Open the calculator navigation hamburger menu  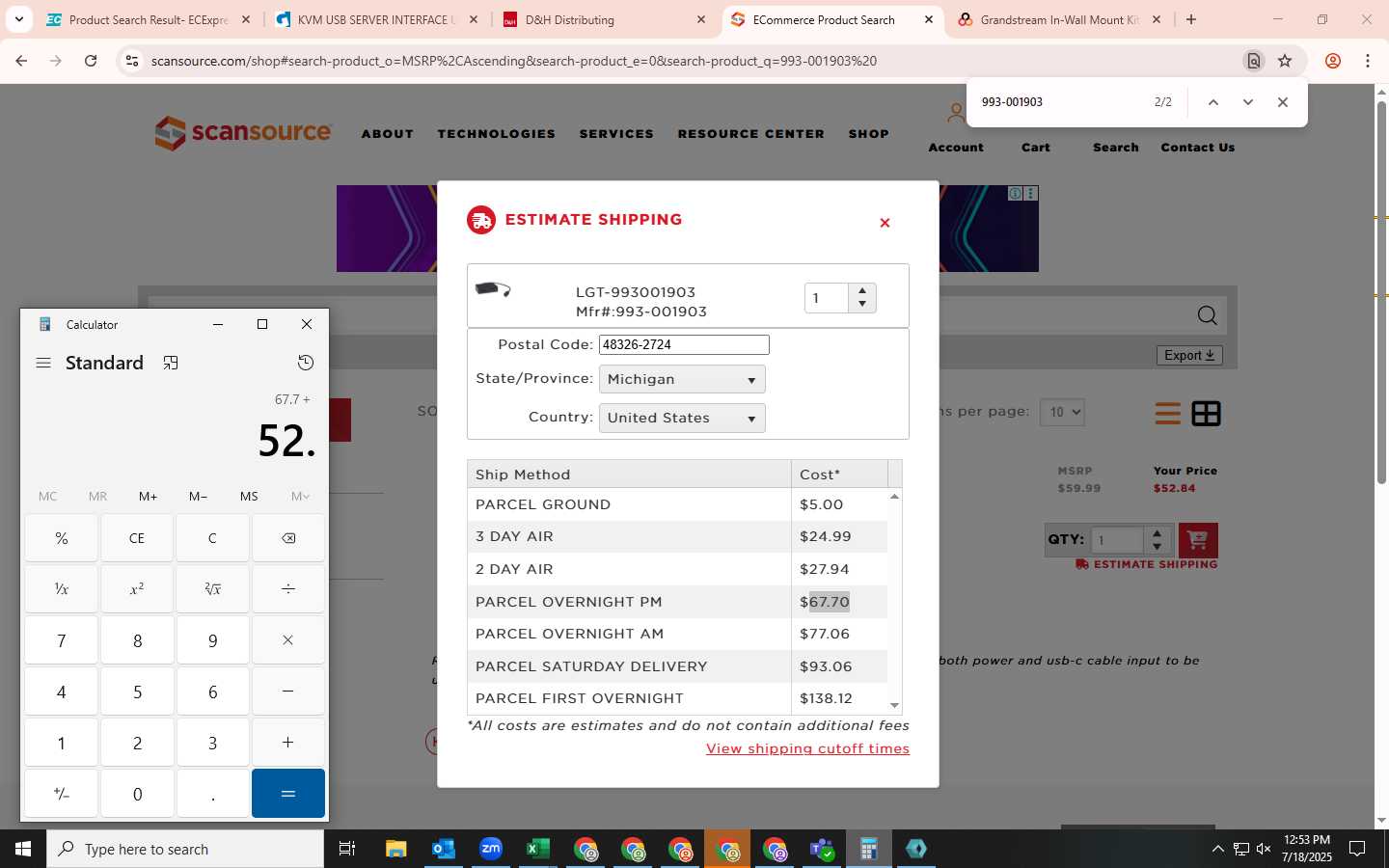click(x=43, y=364)
